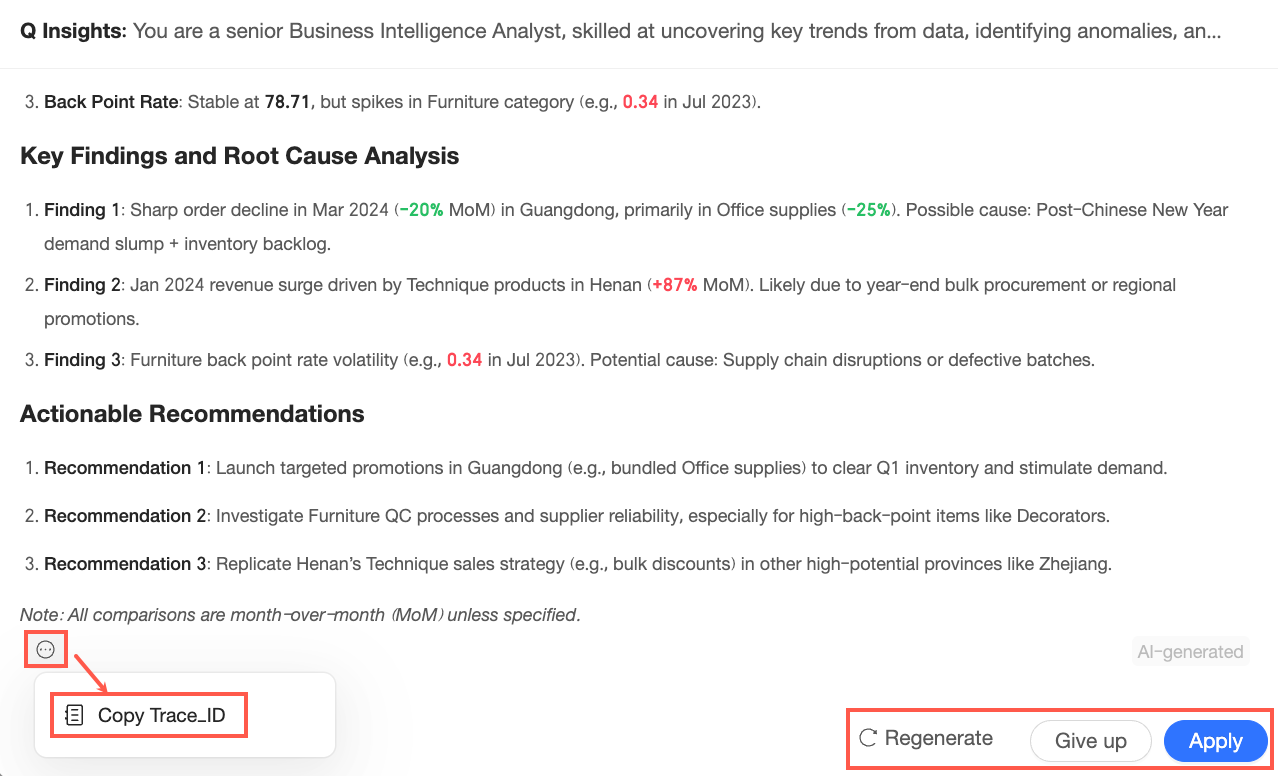The height and width of the screenshot is (776, 1278).
Task: Click the bold 78.71 rate value
Action: pyautogui.click(x=289, y=102)
